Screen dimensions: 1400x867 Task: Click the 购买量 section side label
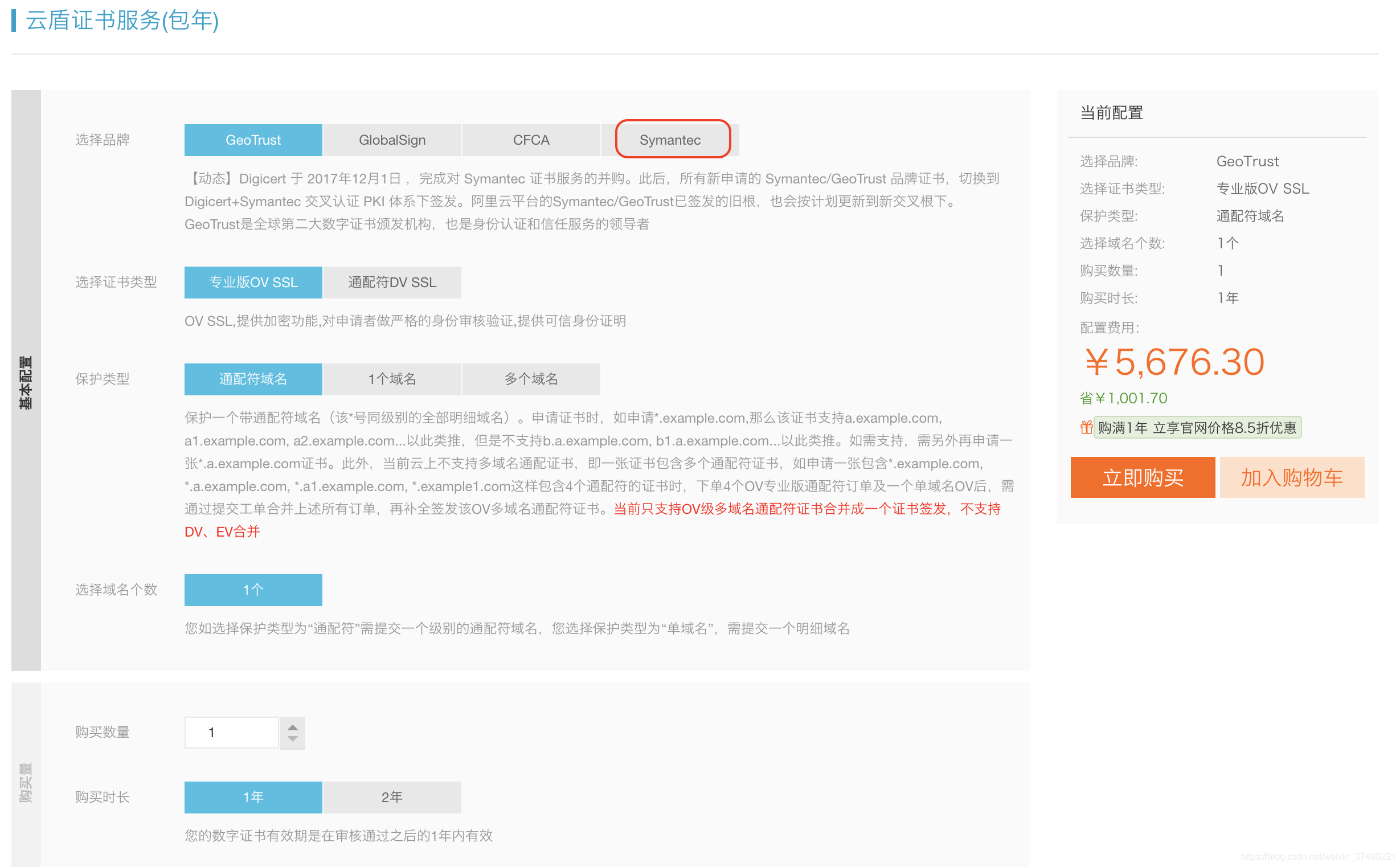[x=26, y=782]
